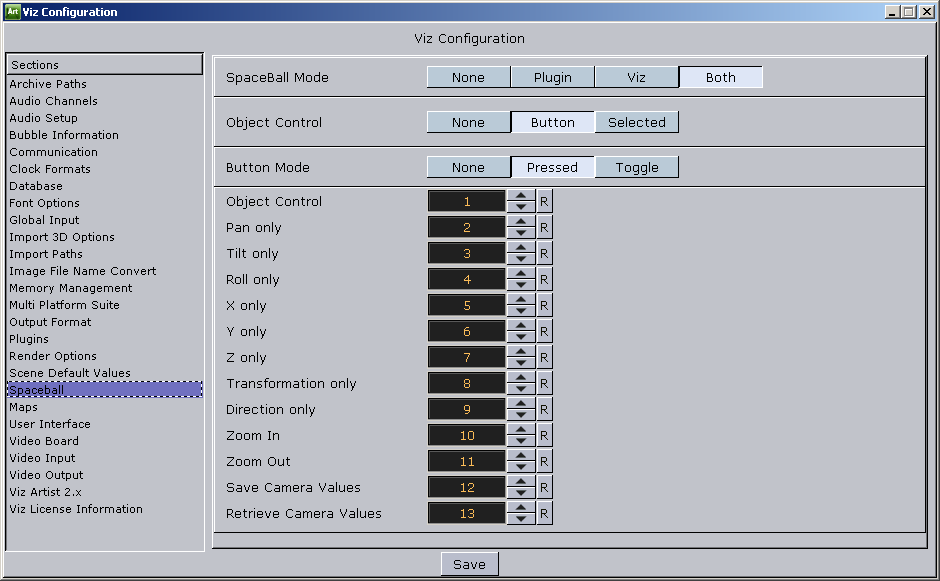Switch Button Mode to Toggle
The width and height of the screenshot is (940, 581).
coord(636,168)
